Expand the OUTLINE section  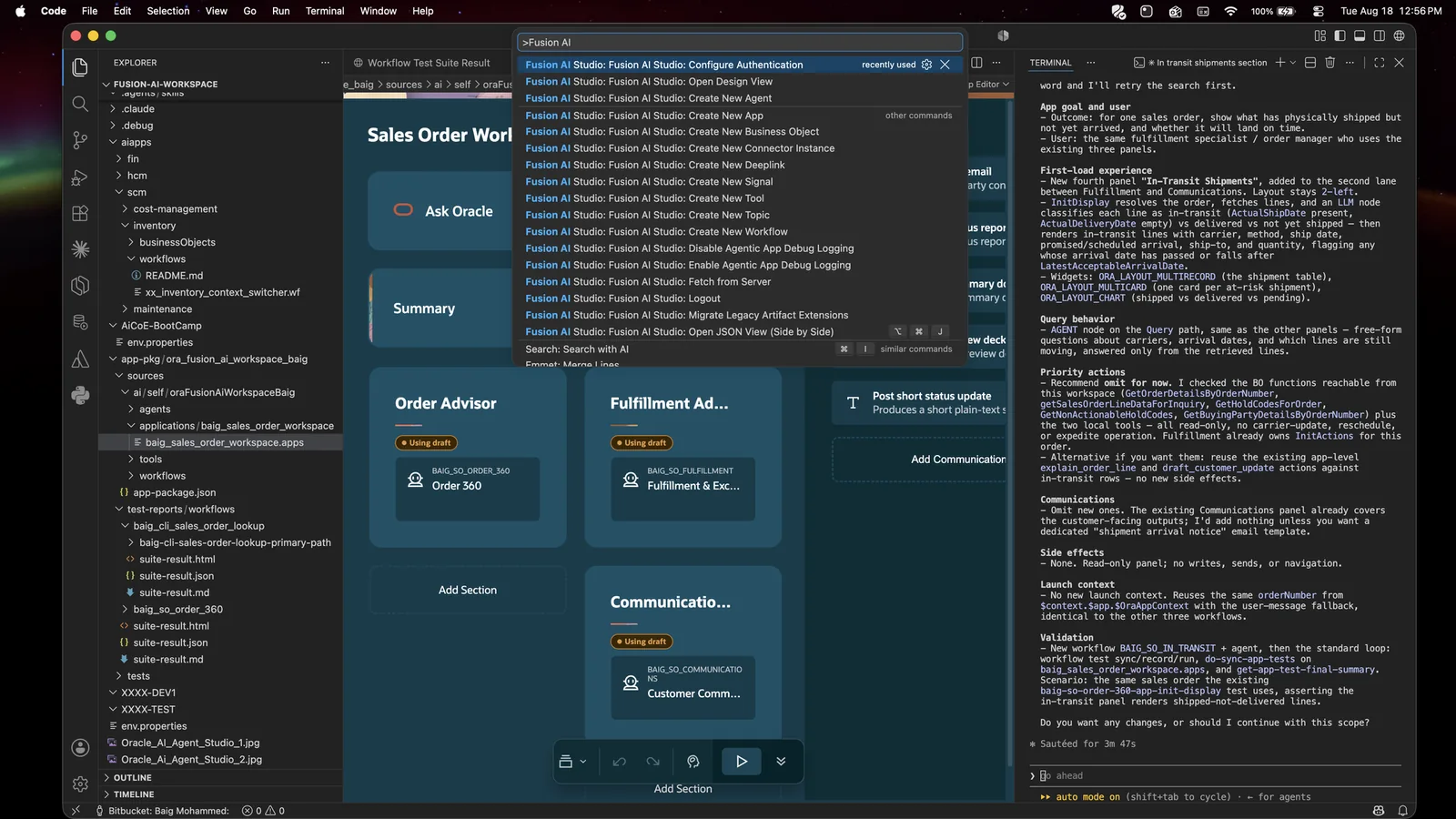[133, 778]
